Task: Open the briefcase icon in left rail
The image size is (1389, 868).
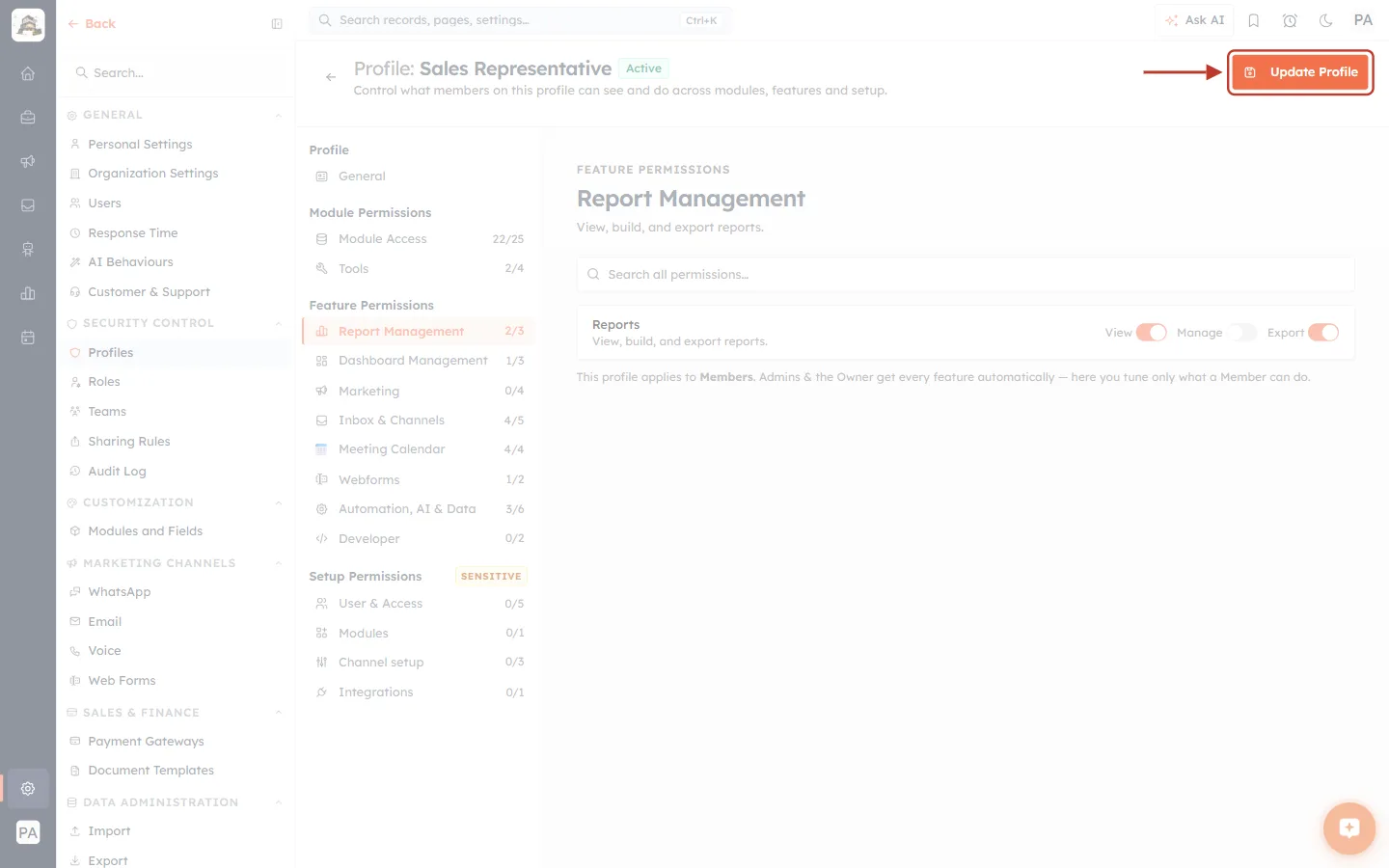Action: (x=28, y=118)
